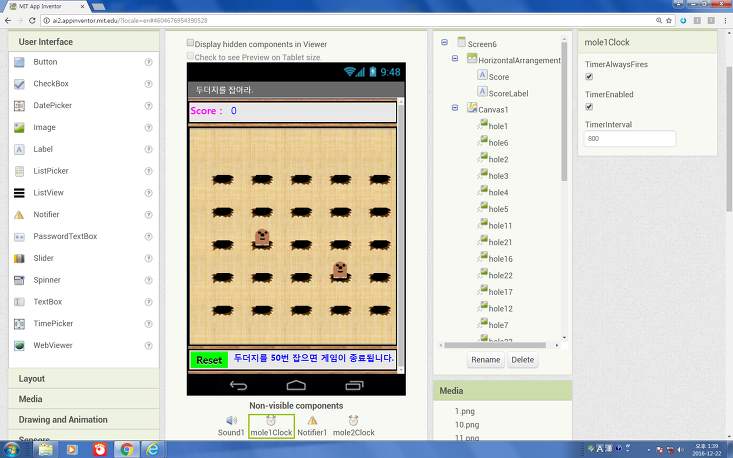The height and width of the screenshot is (458, 733).
Task: Open Windows Start menu
Action: click(x=12, y=450)
